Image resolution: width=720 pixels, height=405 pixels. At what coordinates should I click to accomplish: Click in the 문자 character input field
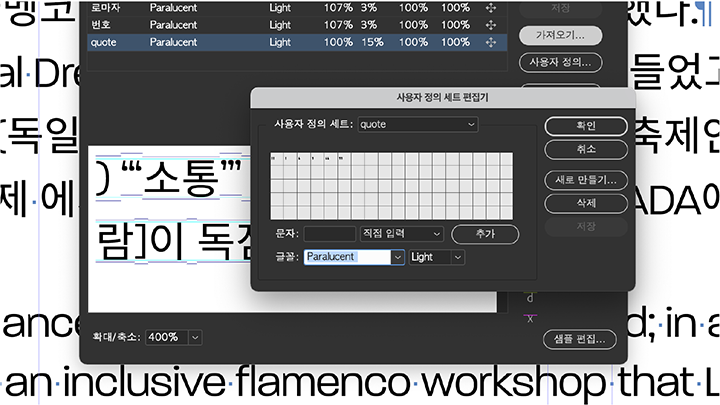(x=330, y=234)
